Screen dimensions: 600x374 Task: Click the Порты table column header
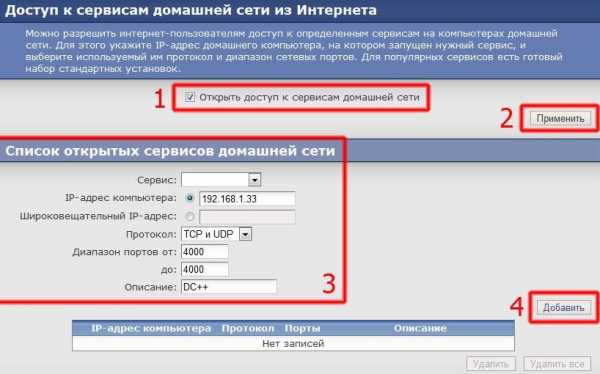302,328
